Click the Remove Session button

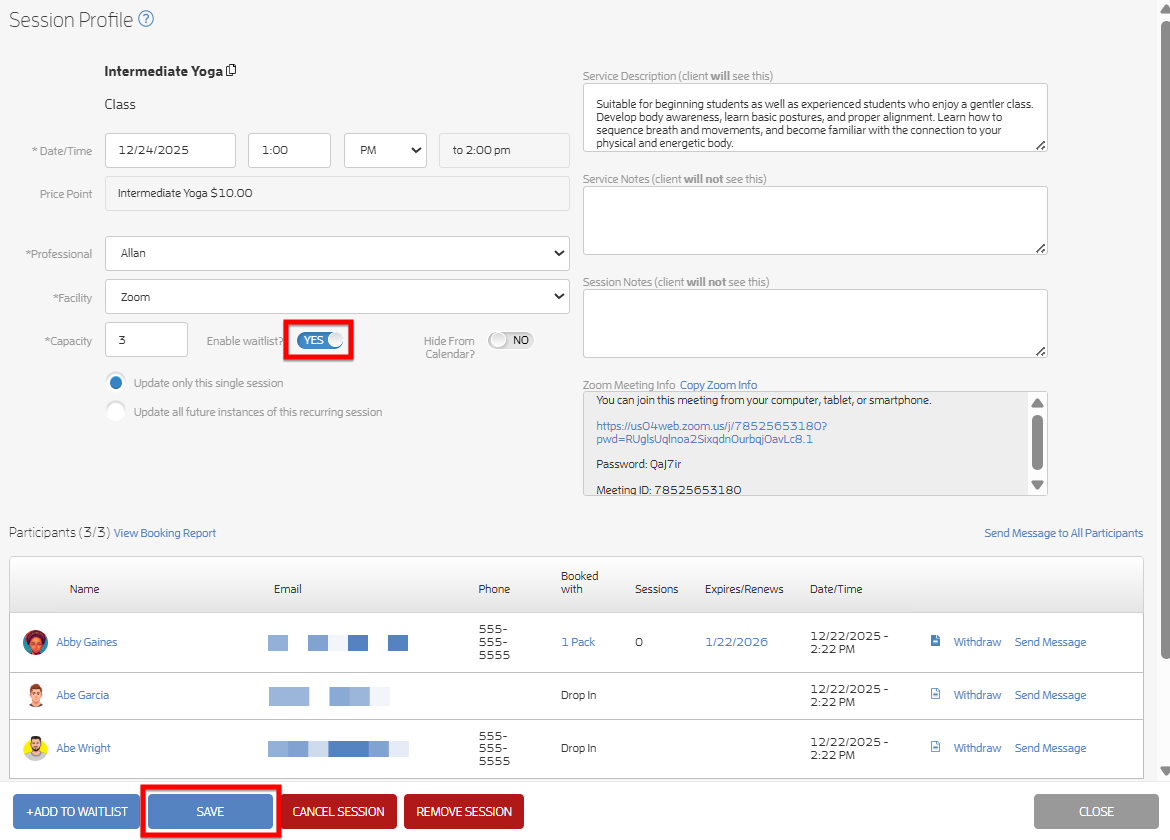click(x=464, y=812)
